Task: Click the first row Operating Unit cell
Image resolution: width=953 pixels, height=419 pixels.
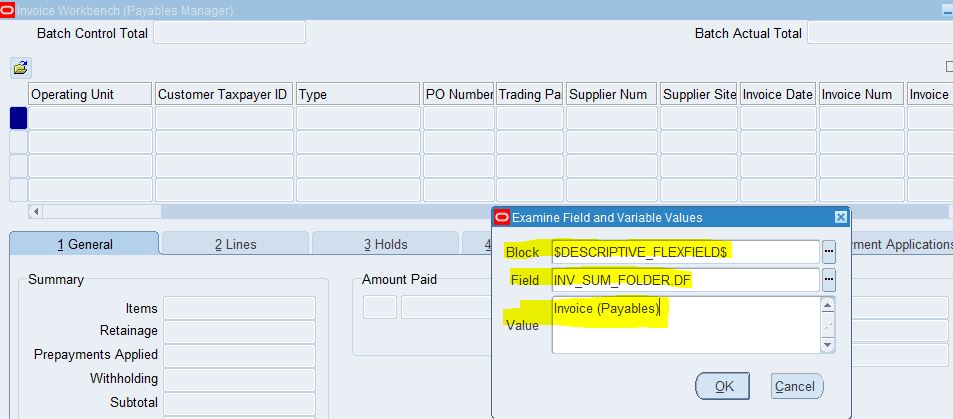Action: point(90,118)
